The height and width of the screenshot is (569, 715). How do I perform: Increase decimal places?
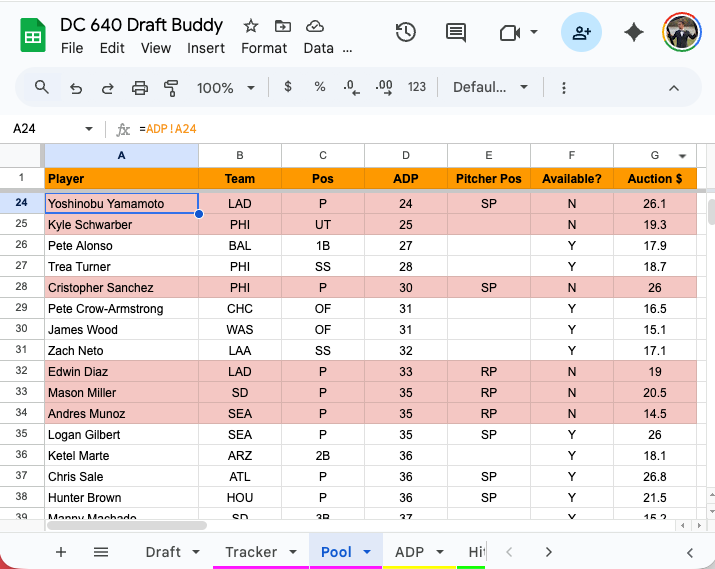[x=384, y=87]
